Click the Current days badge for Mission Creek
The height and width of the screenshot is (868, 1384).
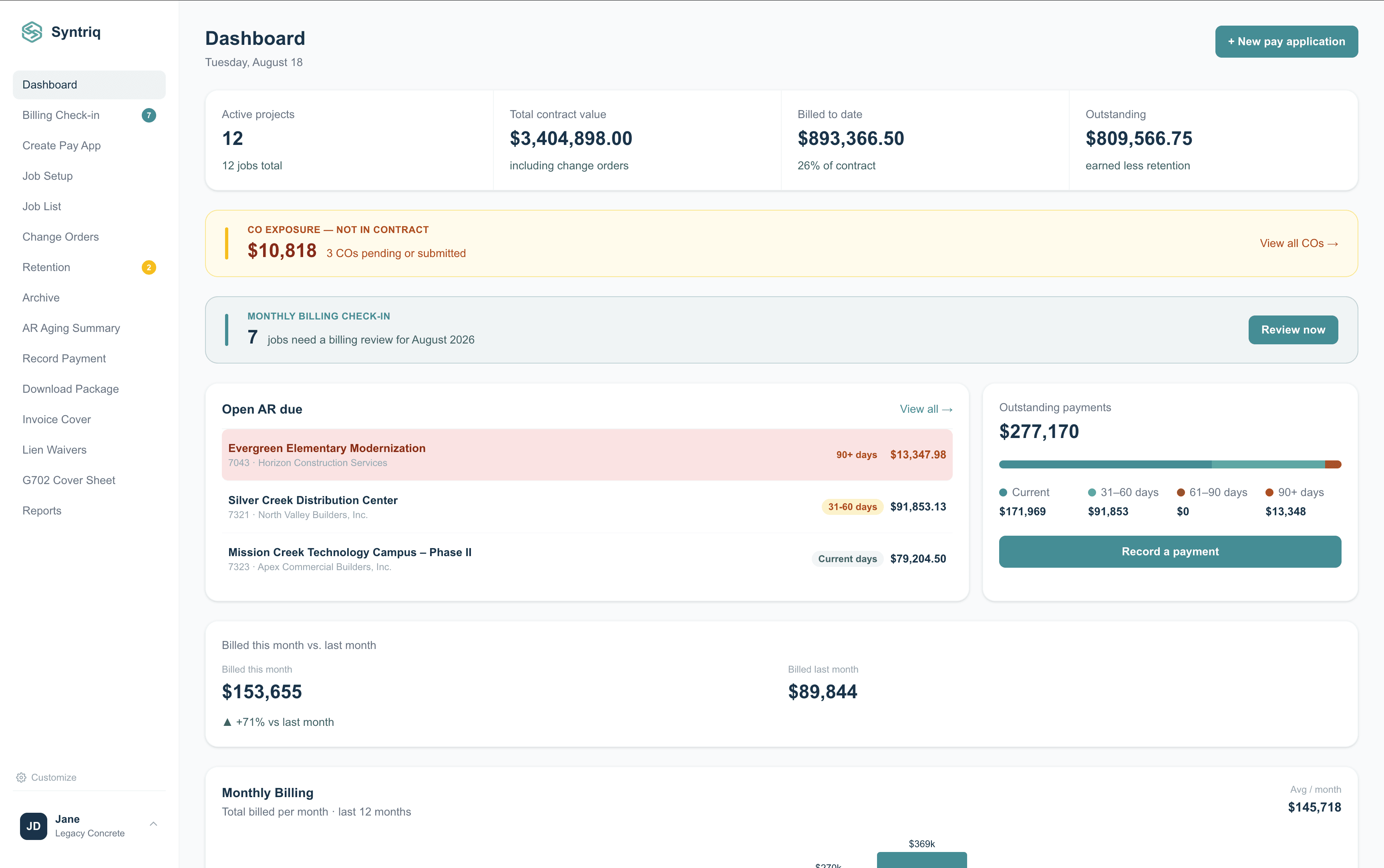847,559
